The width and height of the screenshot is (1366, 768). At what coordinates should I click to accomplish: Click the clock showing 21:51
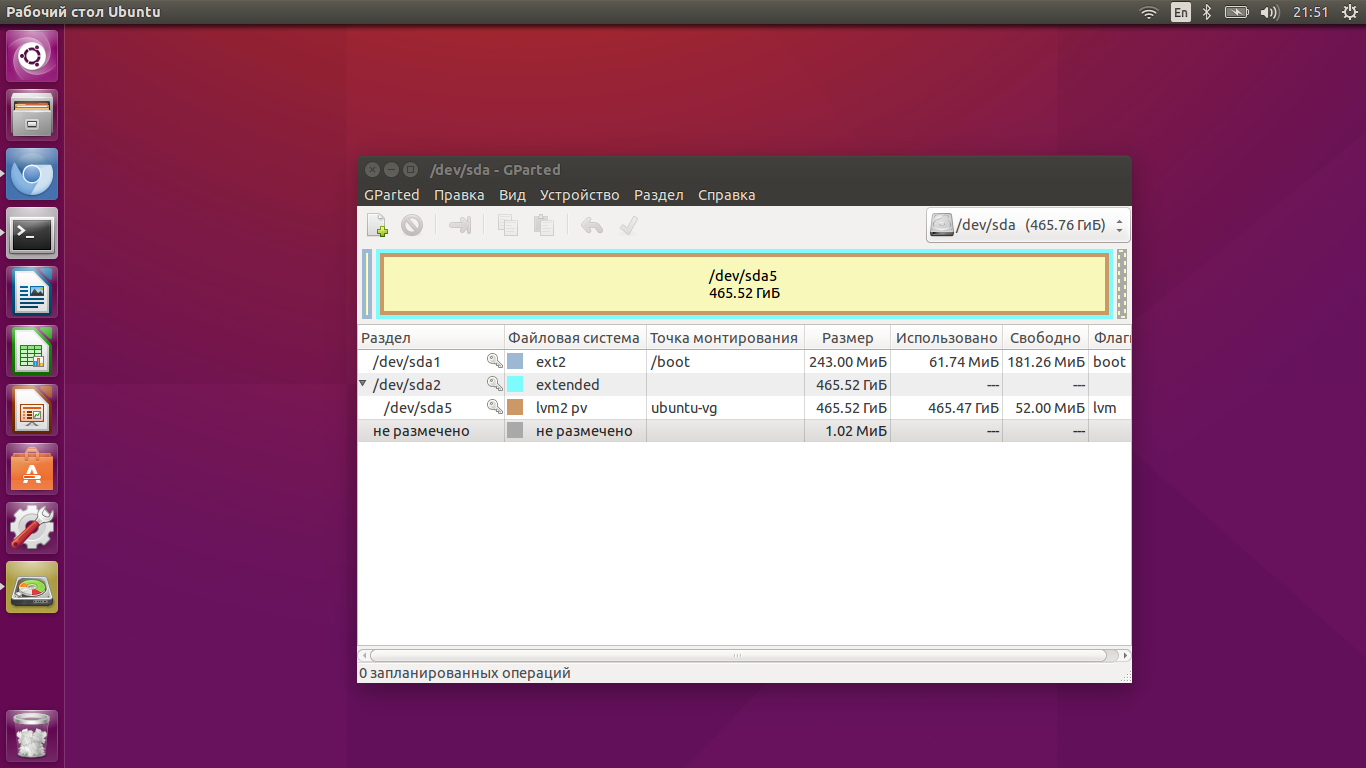(x=1310, y=12)
